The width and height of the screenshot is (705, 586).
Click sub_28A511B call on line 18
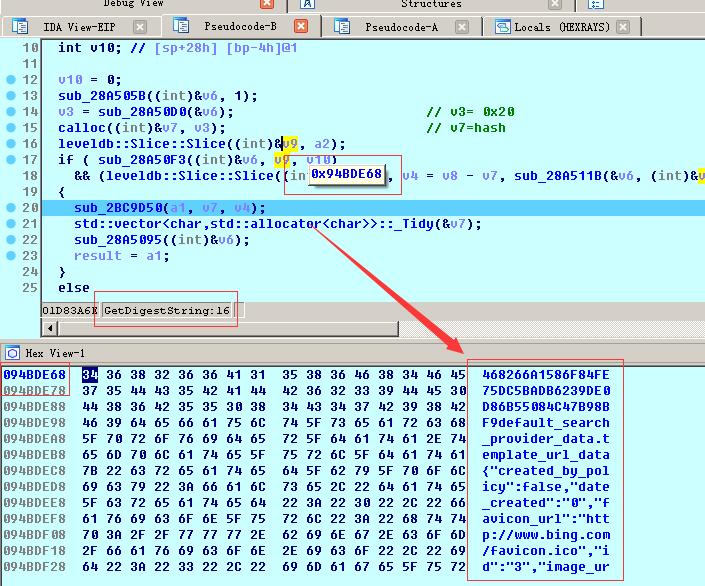(x=558, y=176)
